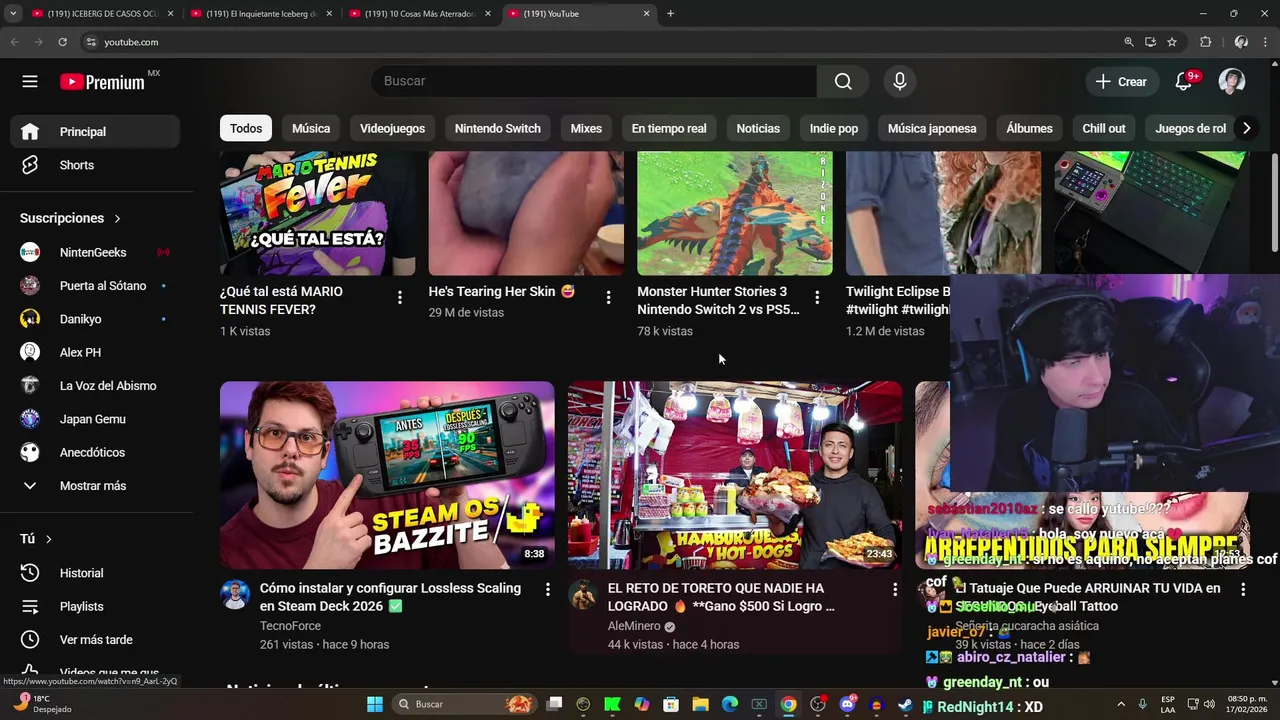This screenshot has height=720, width=1280.
Task: Open Chrome profile avatar in toolbar
Action: (1241, 42)
